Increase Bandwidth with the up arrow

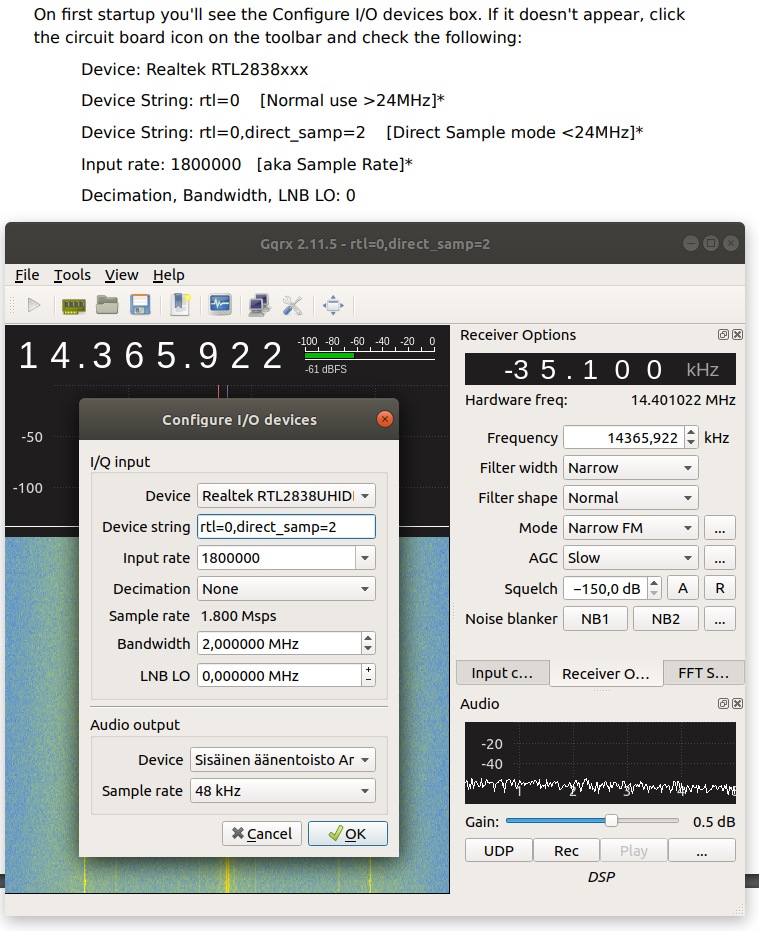tap(368, 638)
